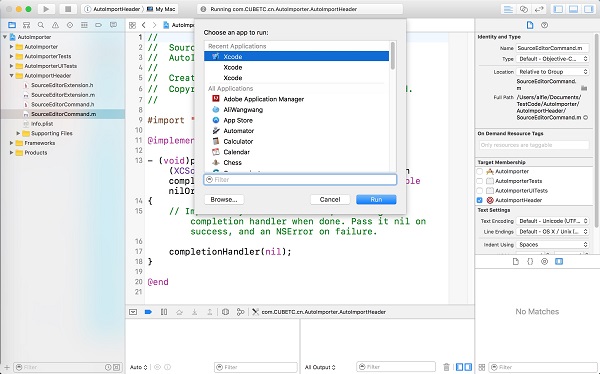600x374 pixels.
Task: Select the Assistant editor button
Action: click(x=523, y=9)
